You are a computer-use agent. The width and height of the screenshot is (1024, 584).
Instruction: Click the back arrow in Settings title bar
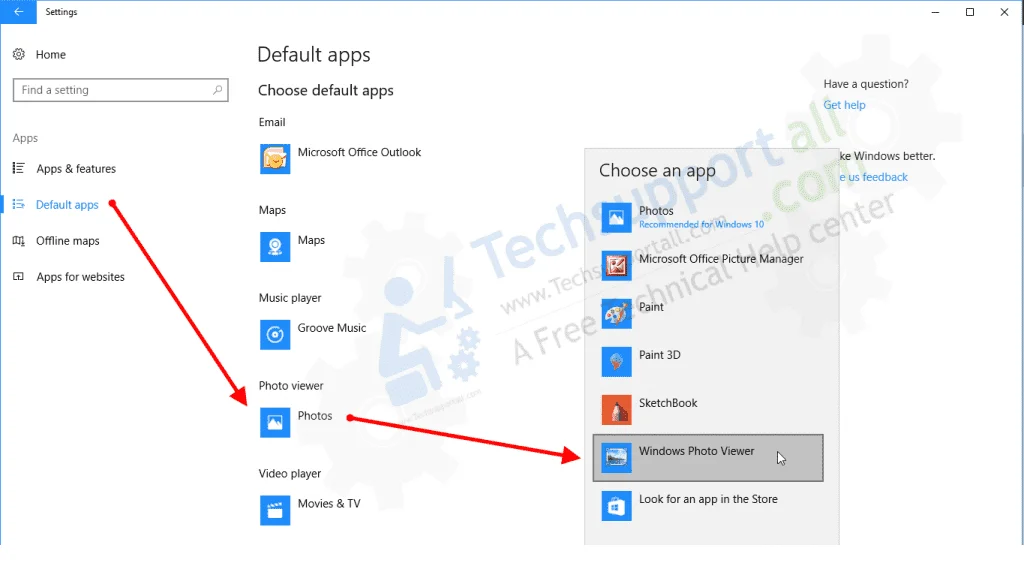[18, 12]
